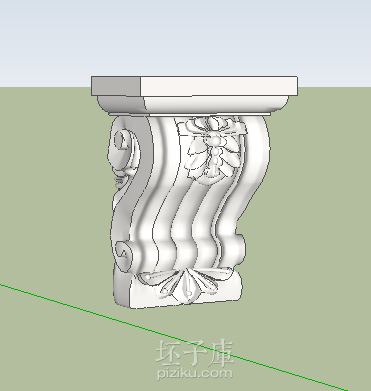The width and height of the screenshot is (371, 391).
Task: Select the center bead of the flower rosette
Action: (216, 140)
